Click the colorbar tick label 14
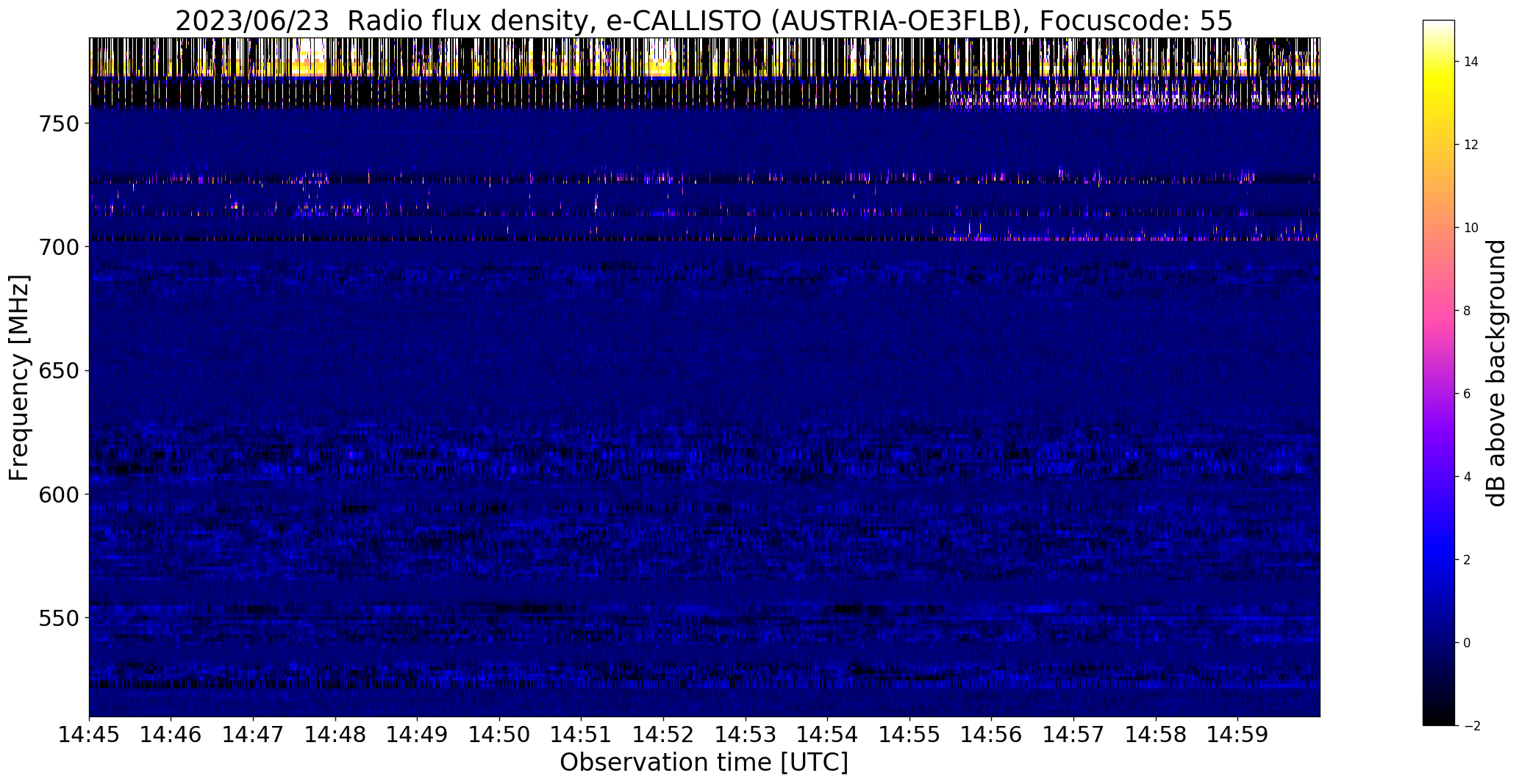 pos(1471,62)
